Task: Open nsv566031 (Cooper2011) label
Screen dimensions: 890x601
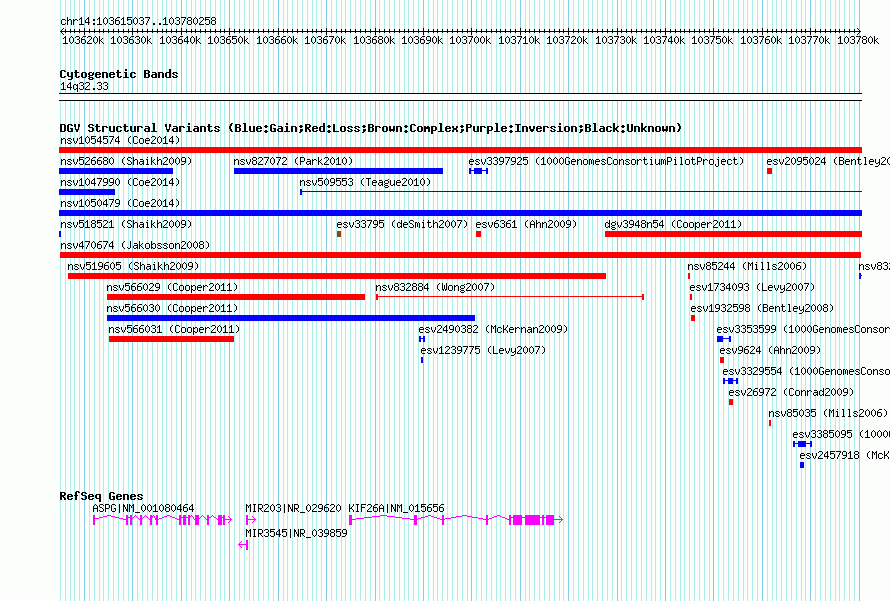Action: click(x=174, y=329)
